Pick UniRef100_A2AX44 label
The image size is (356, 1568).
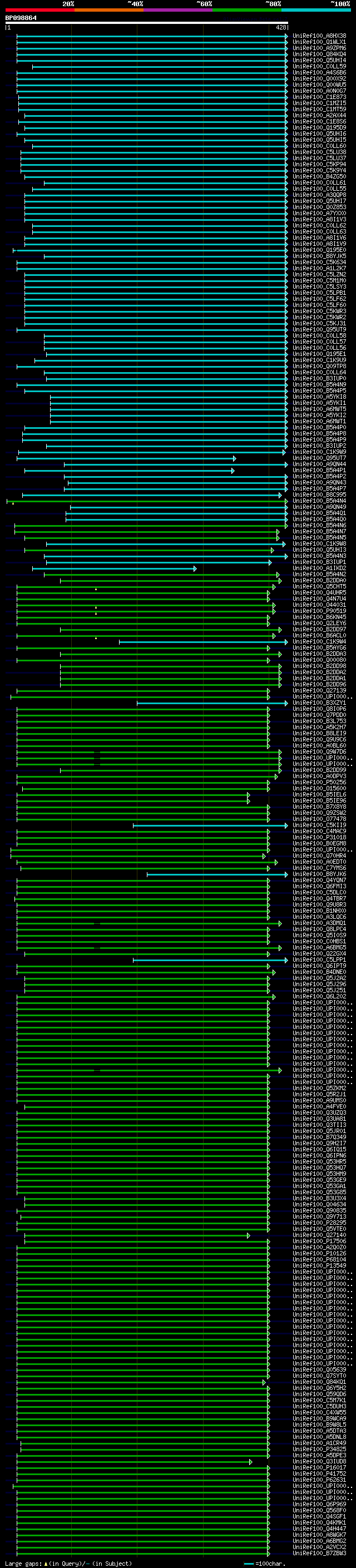(x=319, y=116)
